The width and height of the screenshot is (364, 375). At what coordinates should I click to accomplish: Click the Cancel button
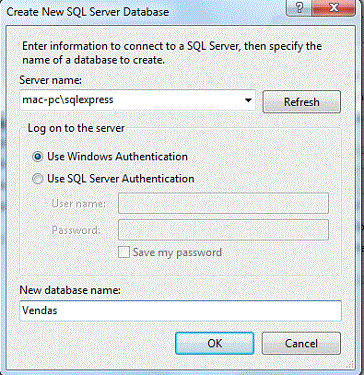coord(301,343)
